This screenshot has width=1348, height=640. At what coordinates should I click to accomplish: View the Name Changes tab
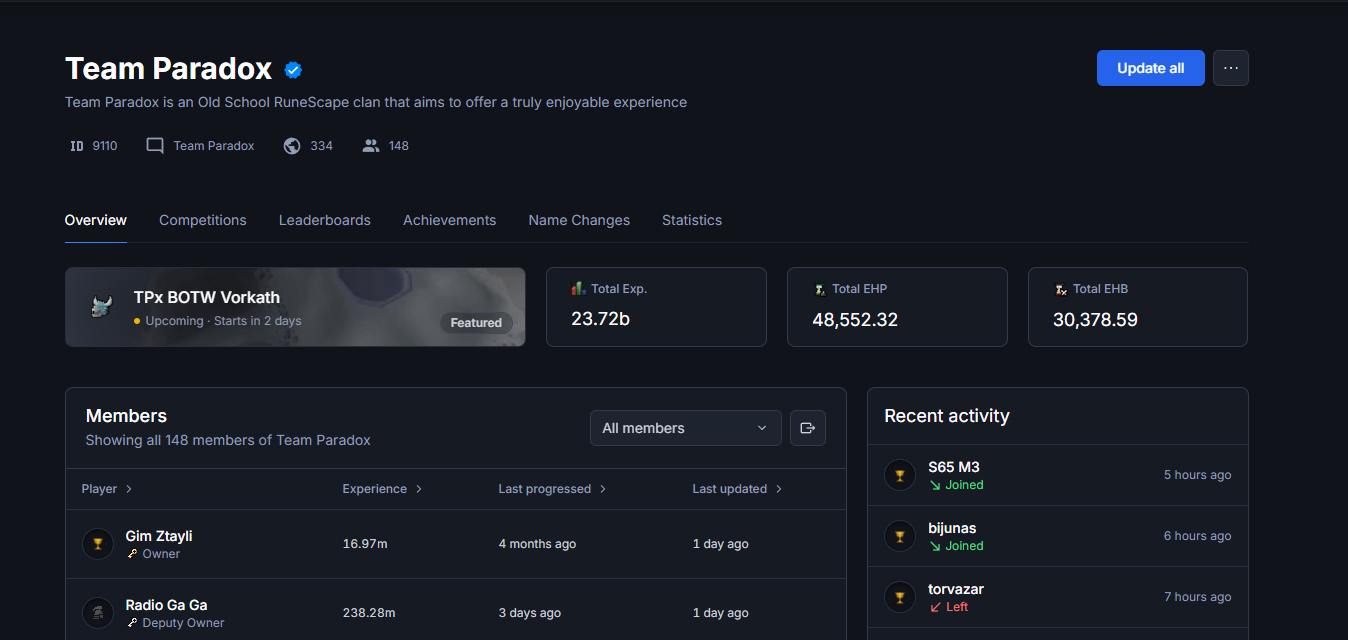579,220
